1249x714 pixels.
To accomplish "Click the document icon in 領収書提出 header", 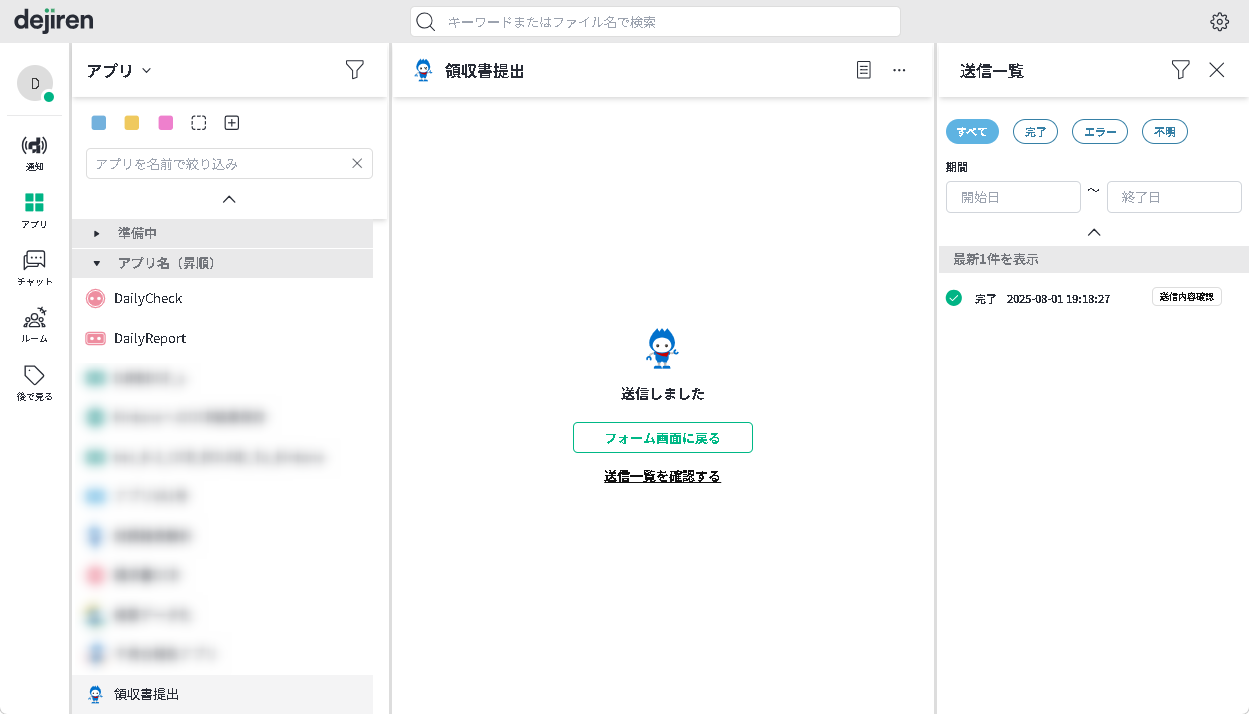I will [864, 70].
